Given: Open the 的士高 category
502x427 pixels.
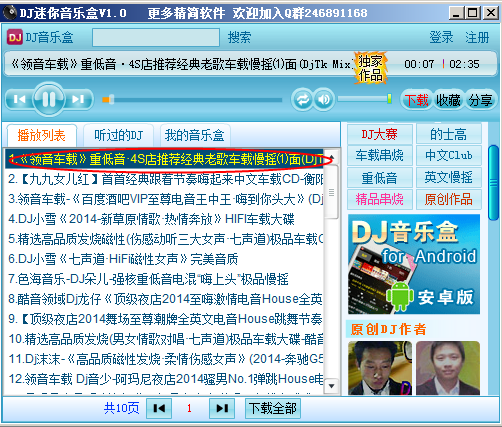Looking at the screenshot, I should click(449, 134).
